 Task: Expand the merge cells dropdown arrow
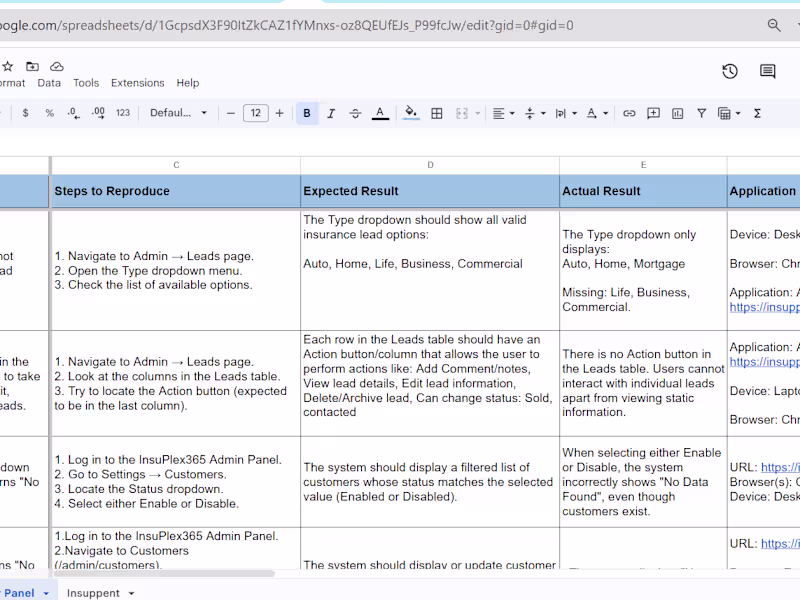tap(478, 113)
